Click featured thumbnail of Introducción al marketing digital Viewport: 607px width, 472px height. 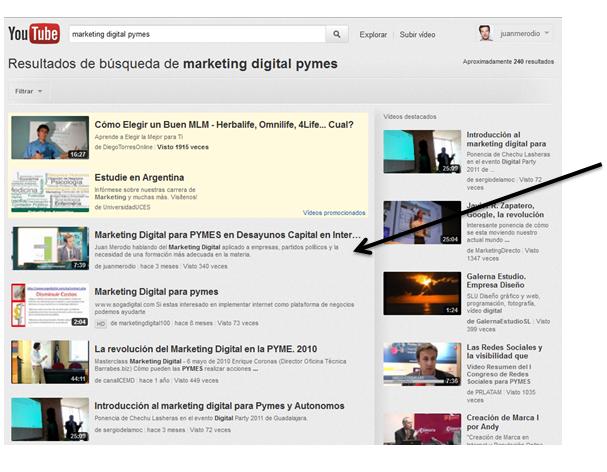tap(422, 151)
